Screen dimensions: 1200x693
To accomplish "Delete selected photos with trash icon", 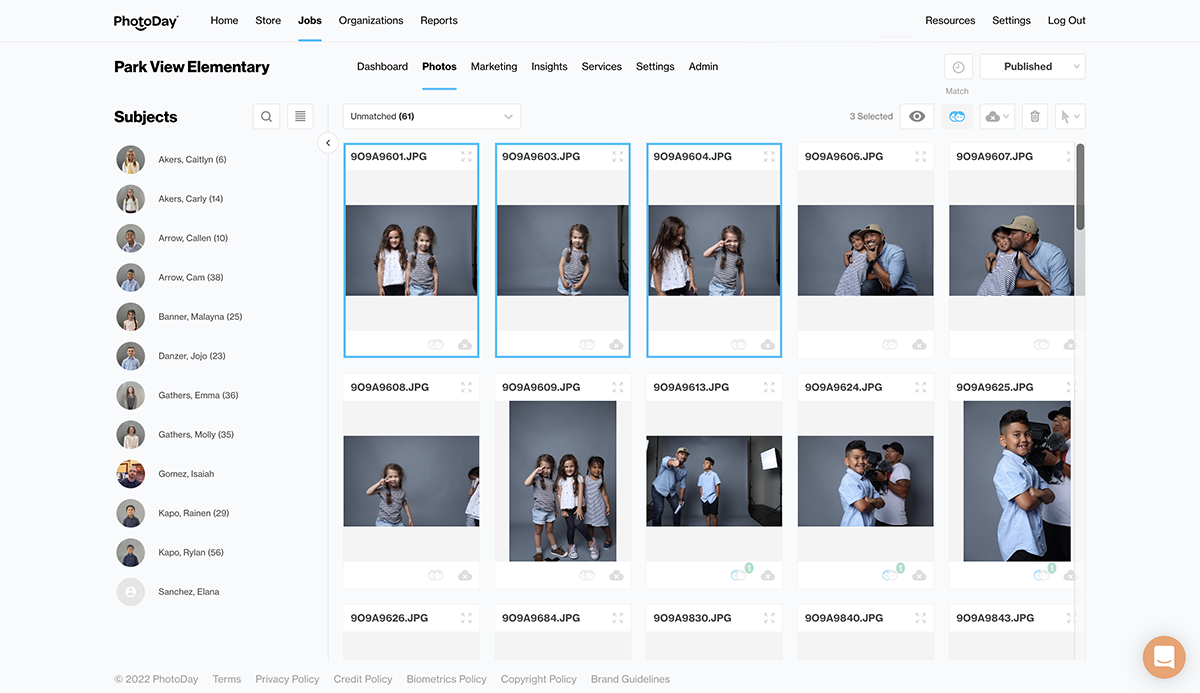I will click(1035, 117).
